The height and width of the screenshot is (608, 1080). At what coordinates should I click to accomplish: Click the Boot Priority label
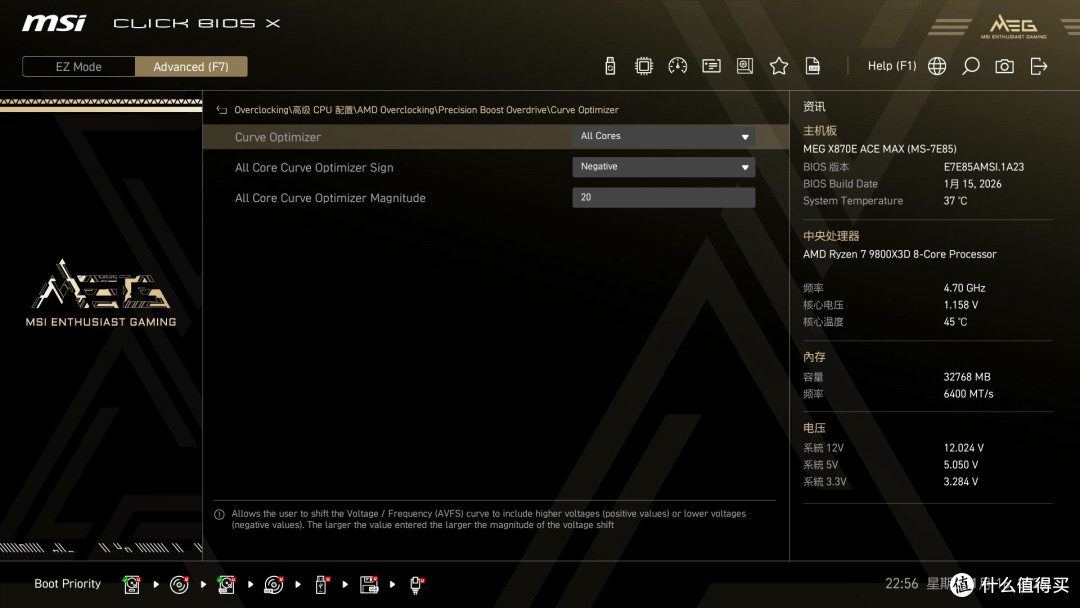(68, 584)
